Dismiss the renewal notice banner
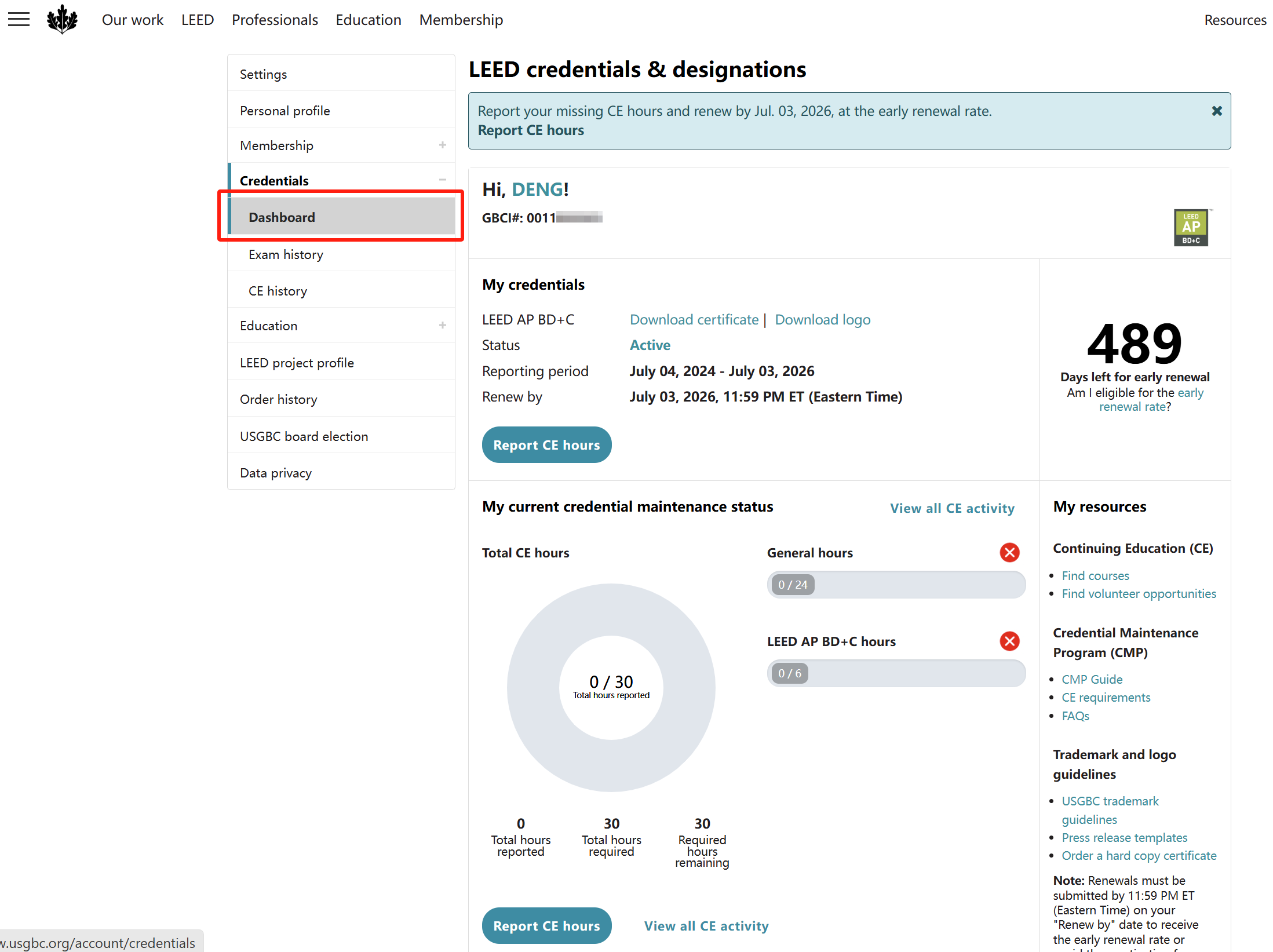This screenshot has width=1273, height=952. 1217,111
